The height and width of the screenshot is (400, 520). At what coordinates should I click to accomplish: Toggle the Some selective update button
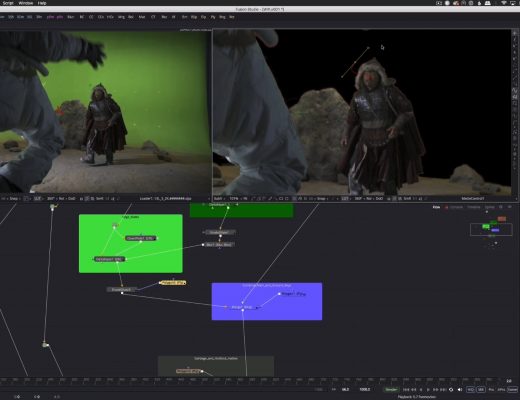tap(512, 389)
